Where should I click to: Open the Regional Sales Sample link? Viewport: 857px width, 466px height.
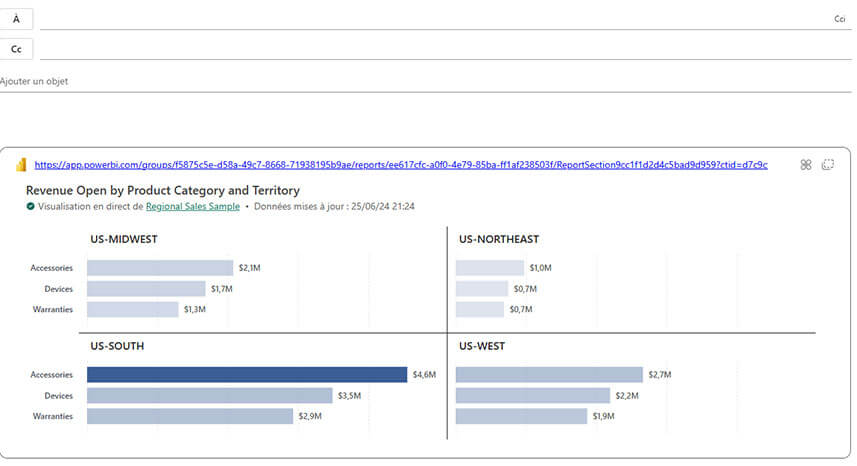point(192,207)
